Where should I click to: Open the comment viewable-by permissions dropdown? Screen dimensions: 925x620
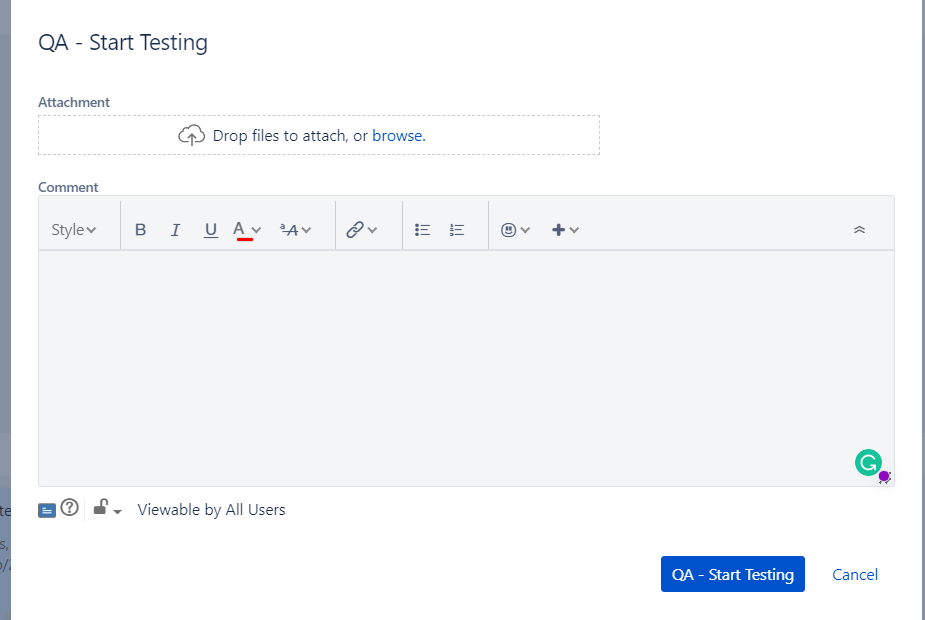pyautogui.click(x=105, y=508)
